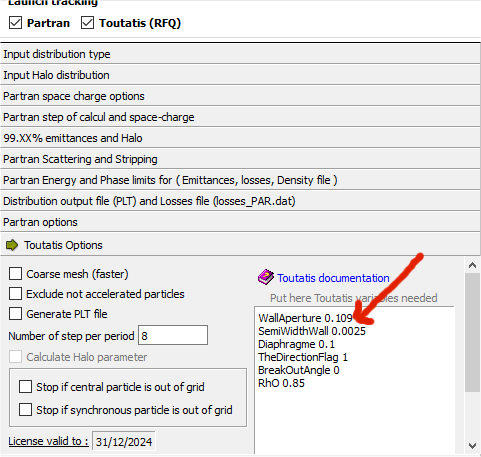Expand Input distribution type section
The width and height of the screenshot is (481, 457).
pyautogui.click(x=240, y=54)
